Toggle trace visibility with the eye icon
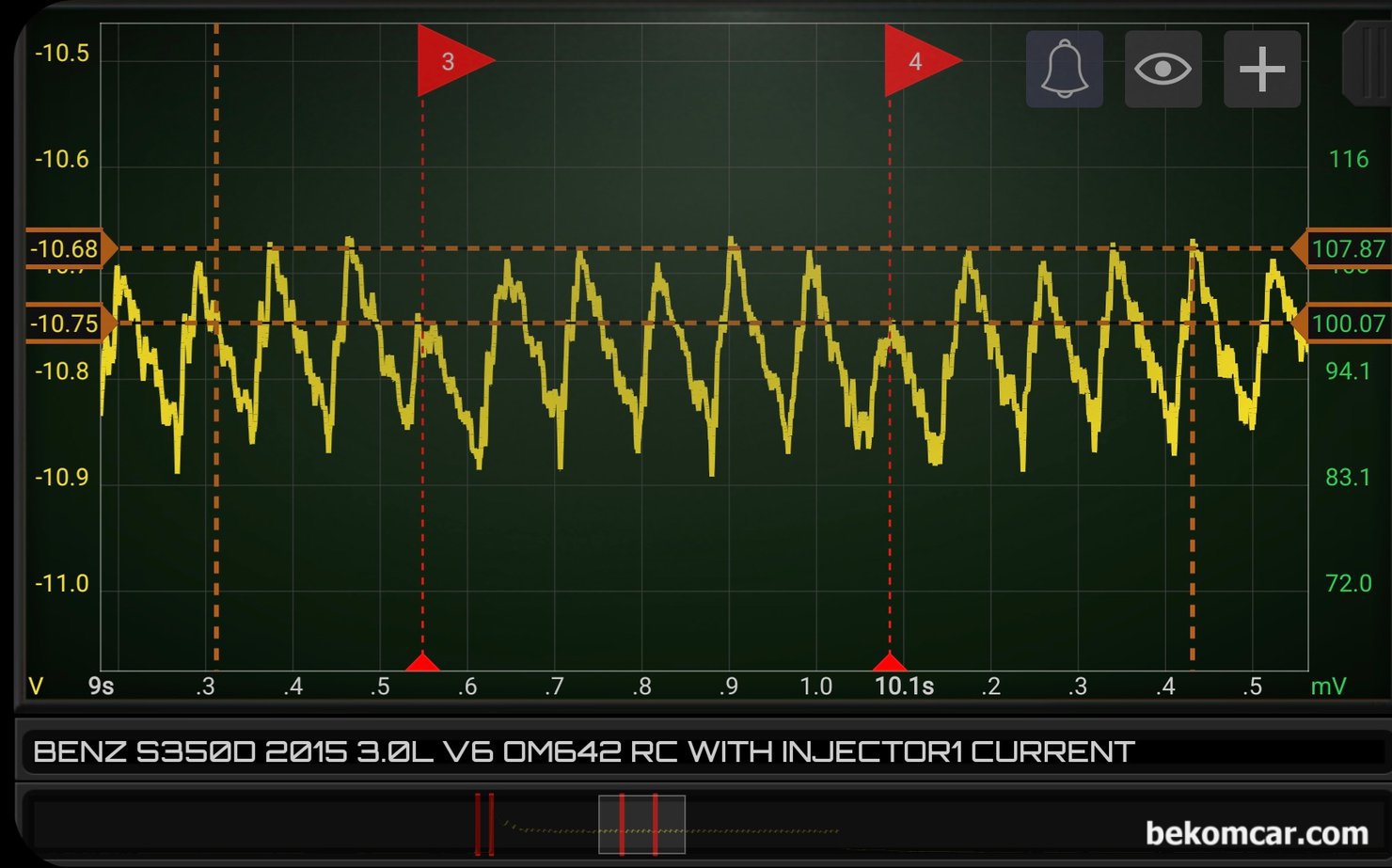The image size is (1392, 868). [1163, 69]
